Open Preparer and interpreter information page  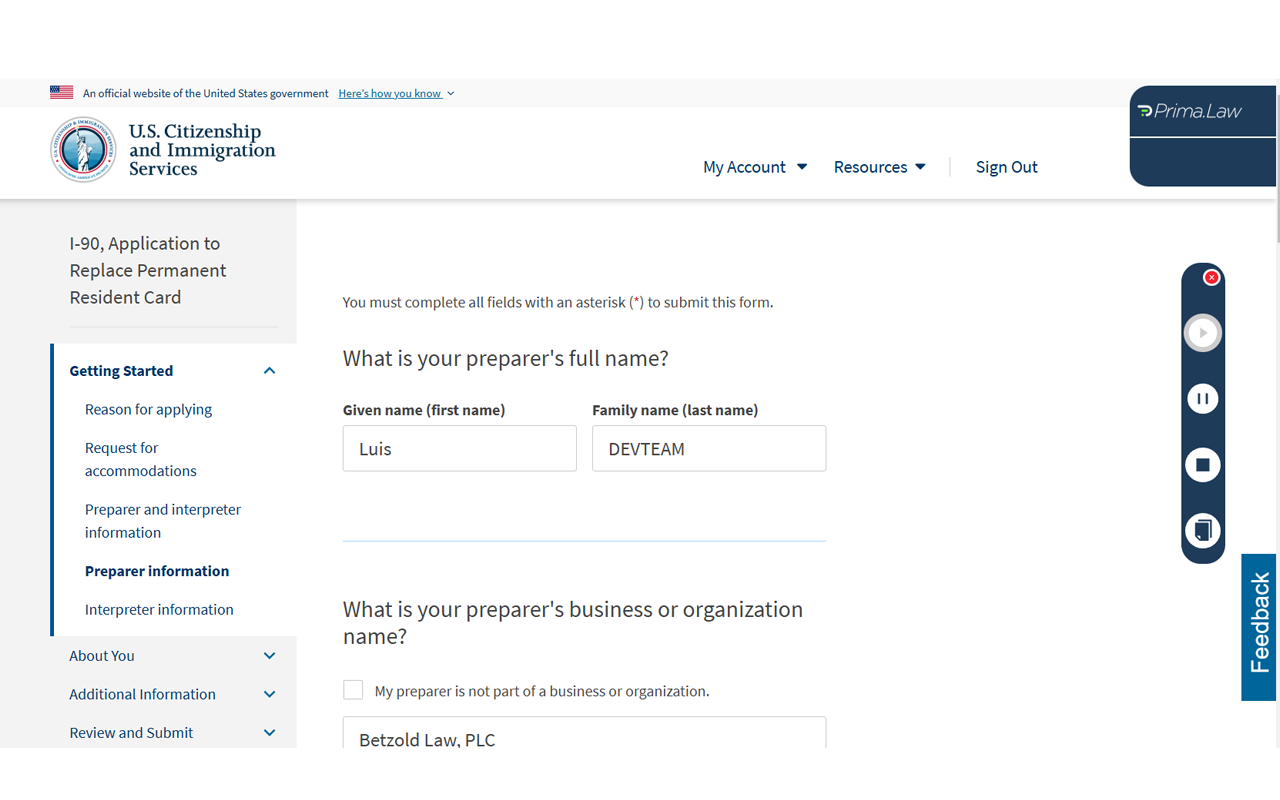tap(163, 521)
